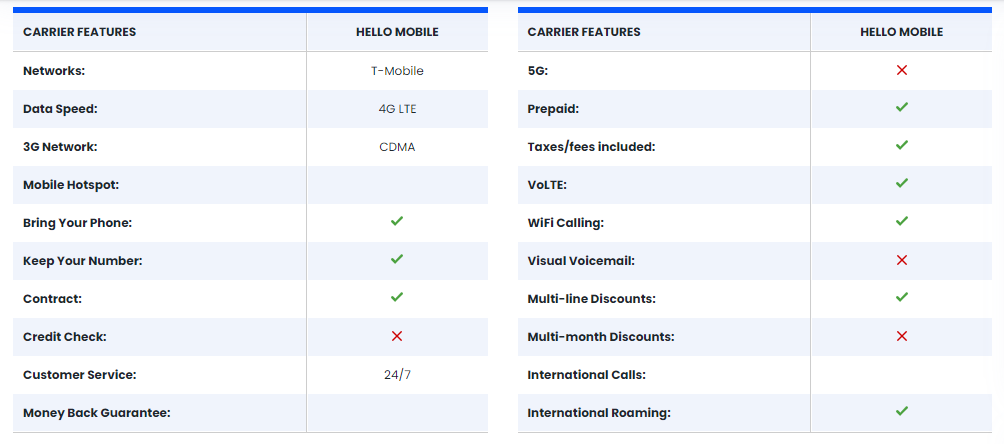This screenshot has height=444, width=1004.
Task: Select the red X beside Credit Check
Action: tap(397, 336)
